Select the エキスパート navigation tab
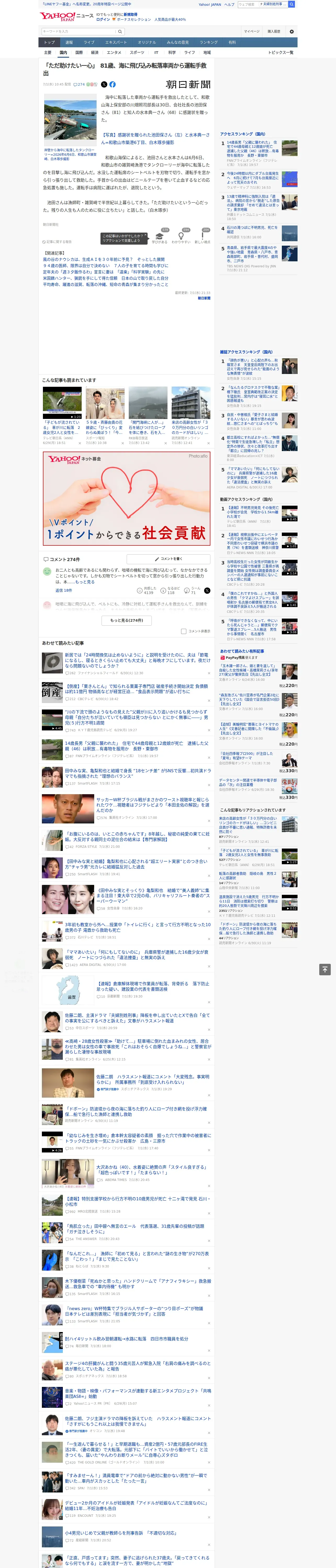 pos(116,43)
